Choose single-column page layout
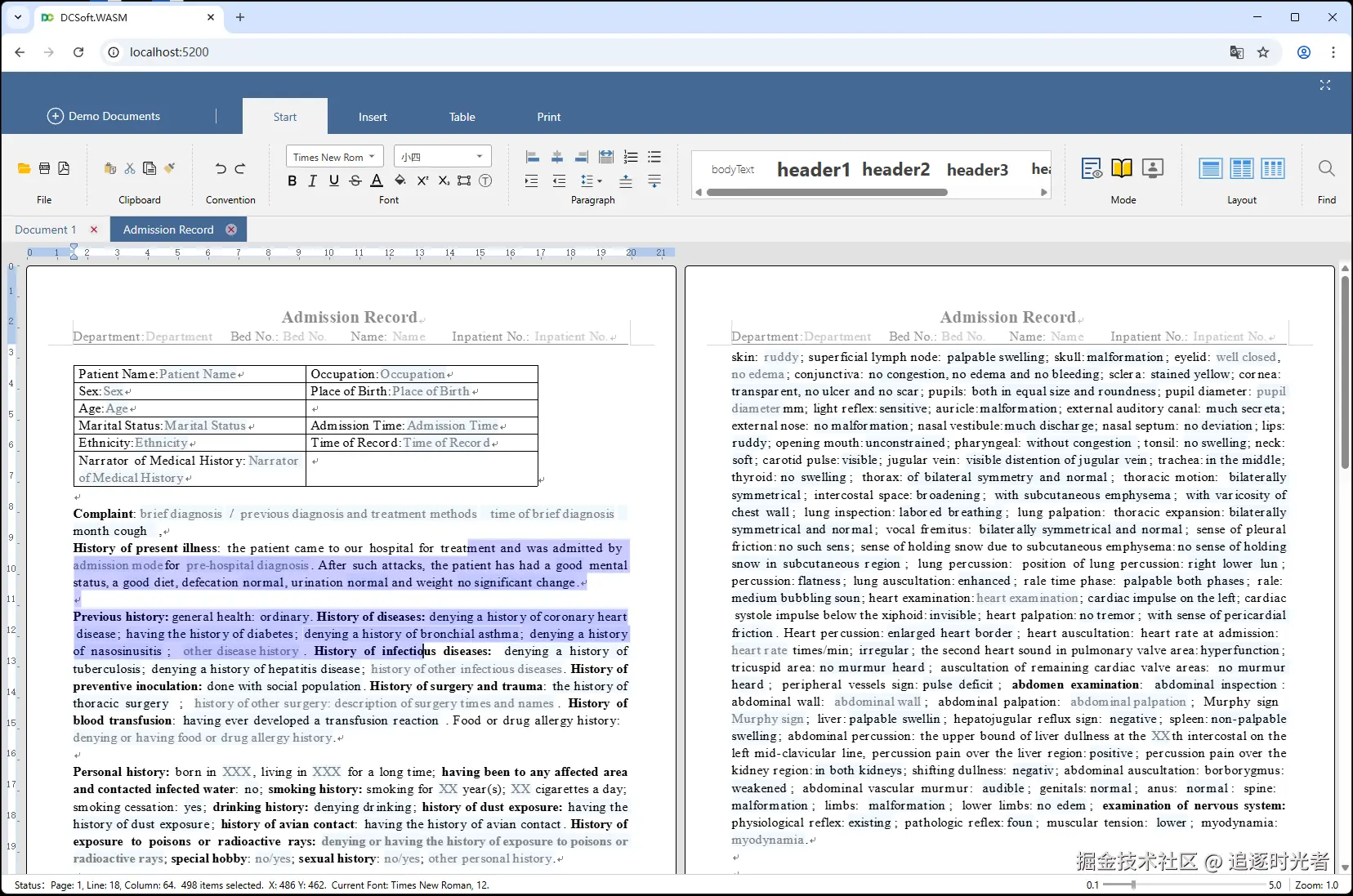 (x=1211, y=168)
